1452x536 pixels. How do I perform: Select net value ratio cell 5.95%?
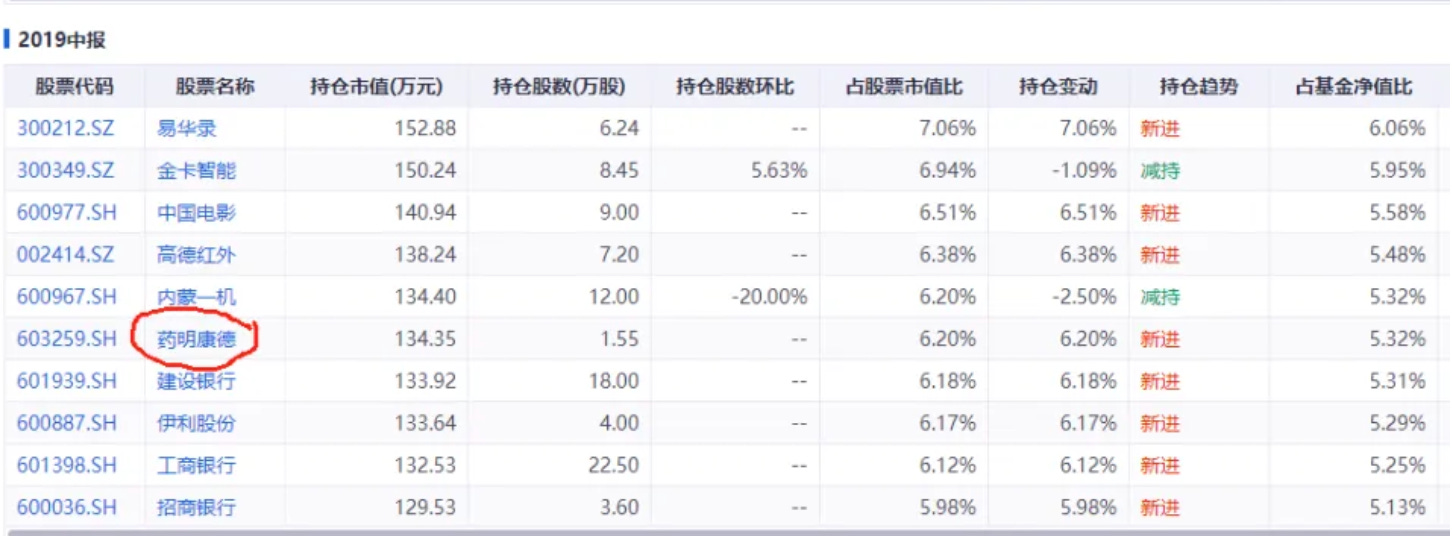point(1398,170)
